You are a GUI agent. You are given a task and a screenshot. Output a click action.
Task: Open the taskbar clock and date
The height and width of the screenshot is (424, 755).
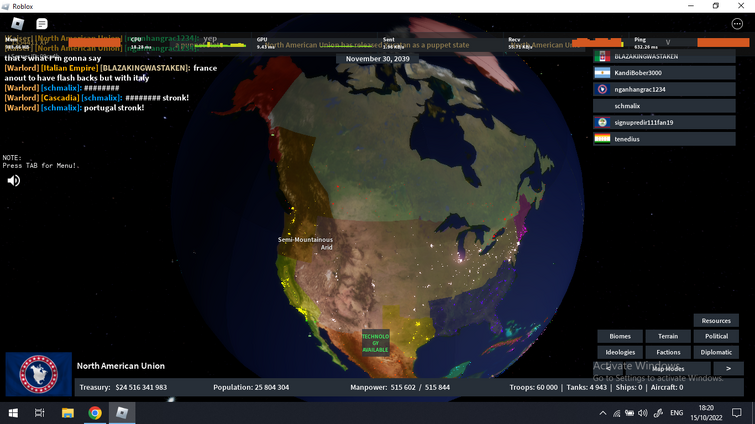pos(706,413)
